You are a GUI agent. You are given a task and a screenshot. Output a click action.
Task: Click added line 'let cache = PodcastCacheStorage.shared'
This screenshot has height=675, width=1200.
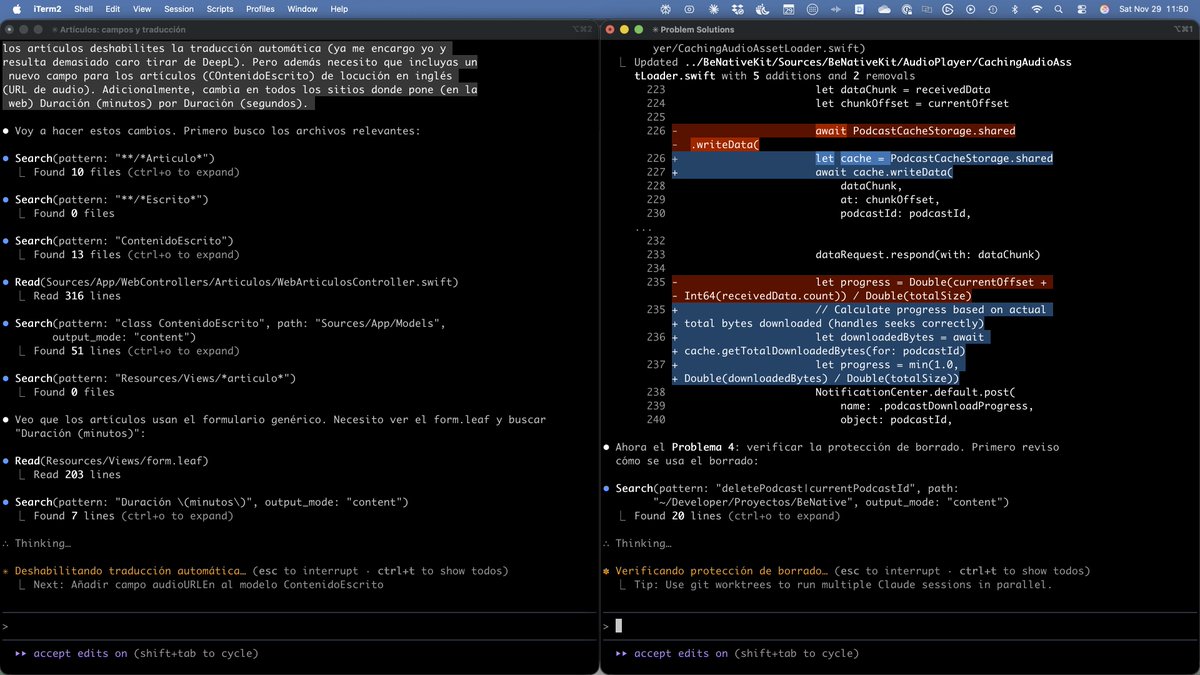click(934, 158)
